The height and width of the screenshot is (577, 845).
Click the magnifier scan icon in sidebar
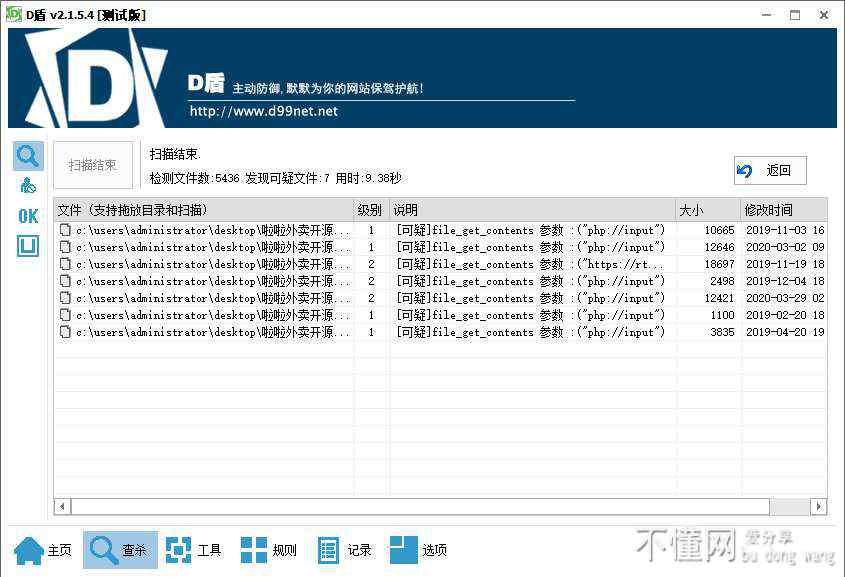pyautogui.click(x=28, y=156)
